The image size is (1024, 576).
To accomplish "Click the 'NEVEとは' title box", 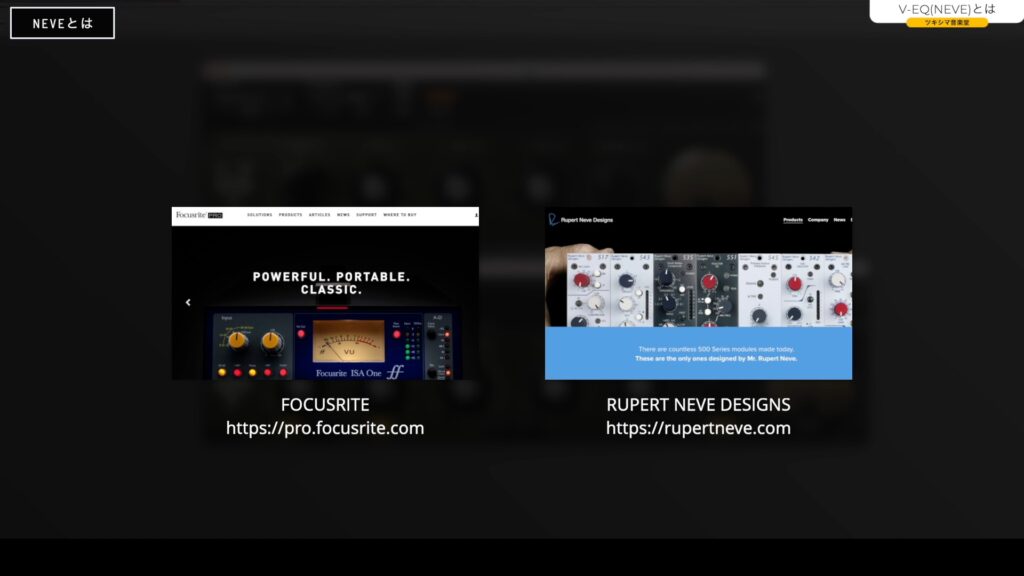I will pyautogui.click(x=62, y=23).
